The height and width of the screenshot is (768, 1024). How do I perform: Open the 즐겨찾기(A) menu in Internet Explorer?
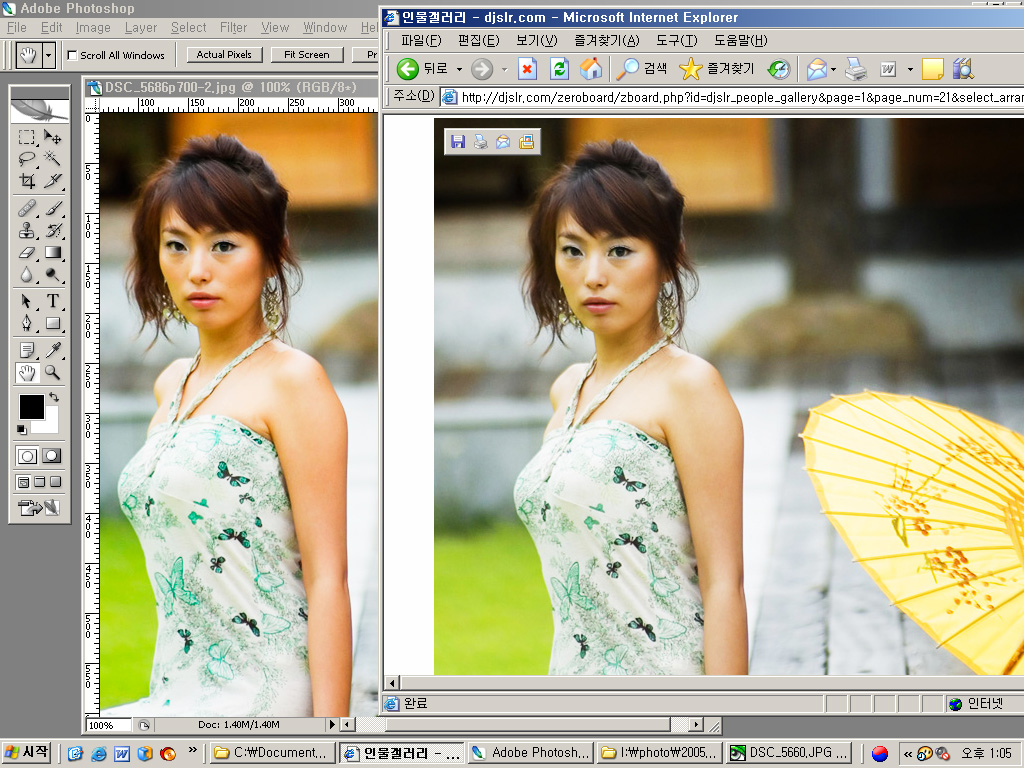(x=606, y=40)
